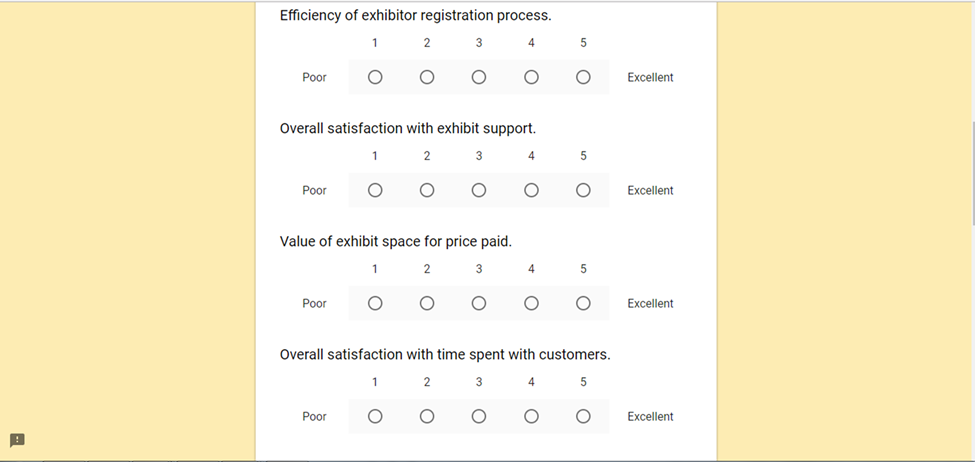Mark 3 for time with customers
Image resolution: width=975 pixels, height=462 pixels.
(479, 416)
